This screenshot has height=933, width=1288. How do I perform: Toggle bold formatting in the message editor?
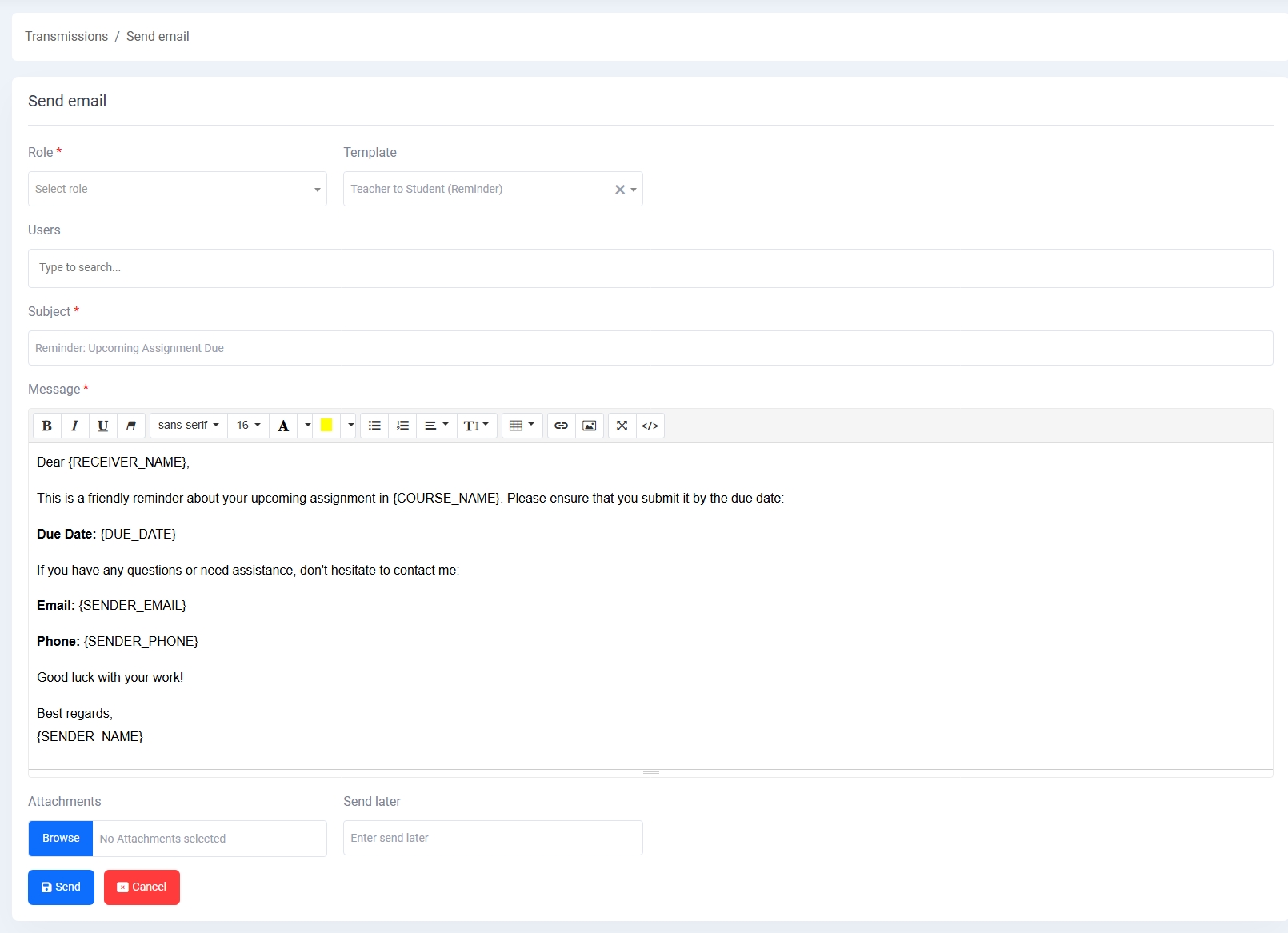click(47, 426)
